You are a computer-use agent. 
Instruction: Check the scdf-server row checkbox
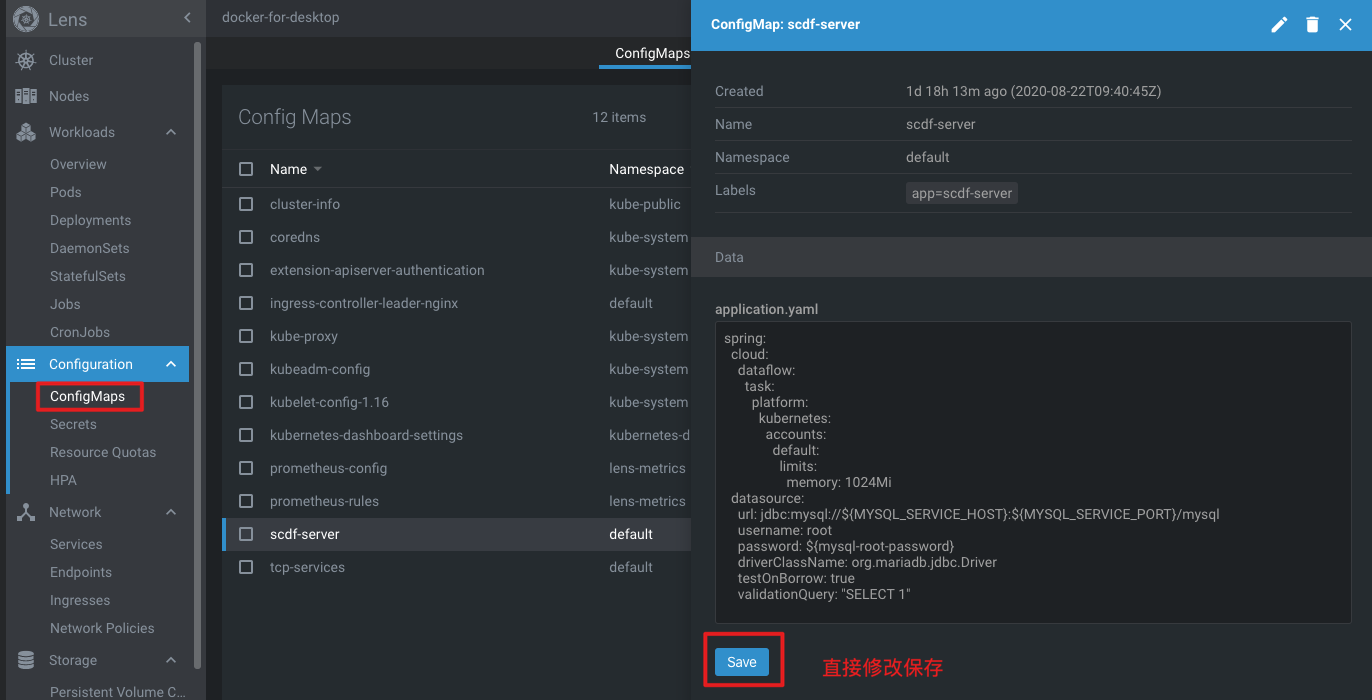point(246,534)
